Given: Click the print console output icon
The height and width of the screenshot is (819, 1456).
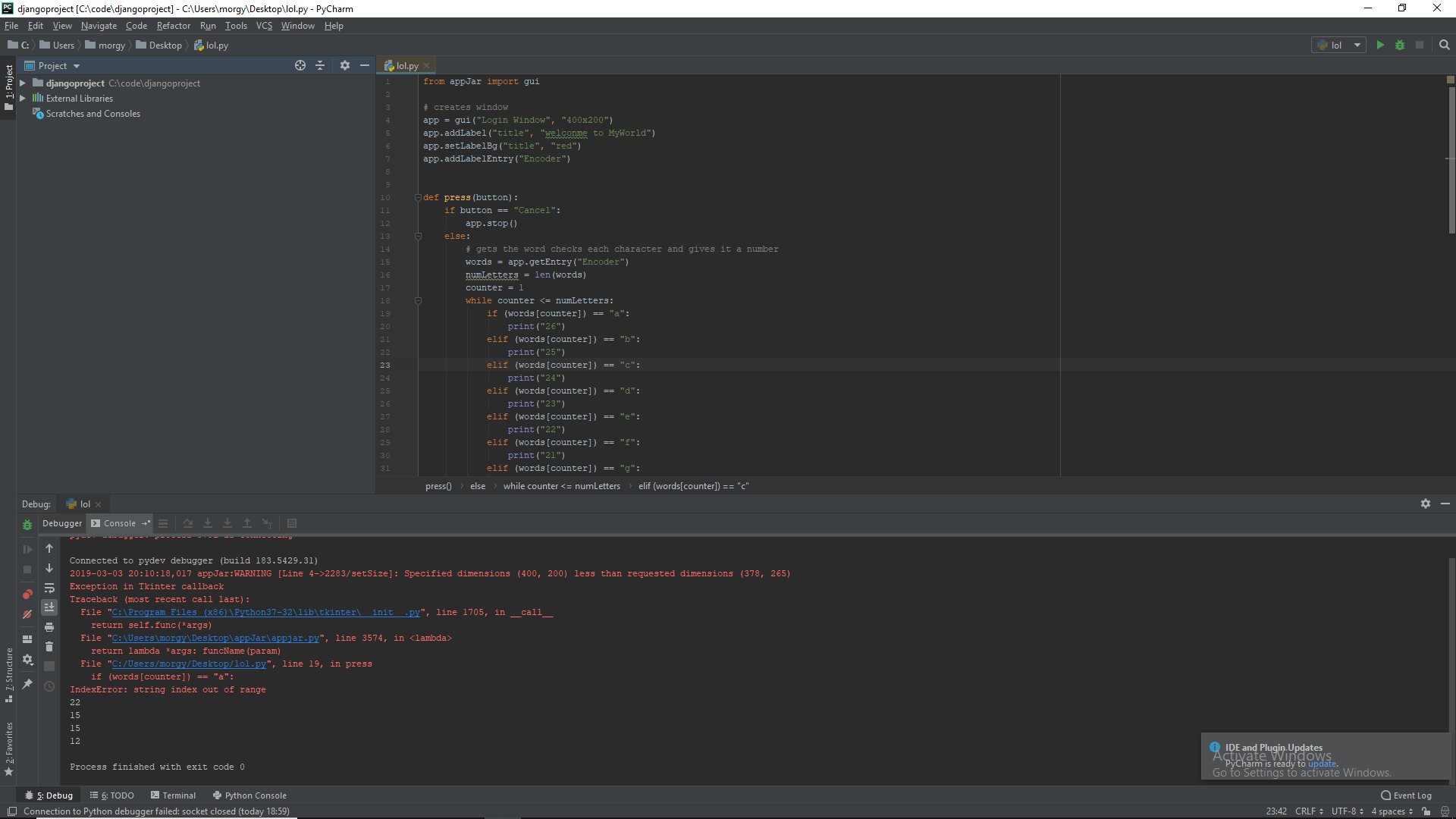Looking at the screenshot, I should tap(49, 627).
